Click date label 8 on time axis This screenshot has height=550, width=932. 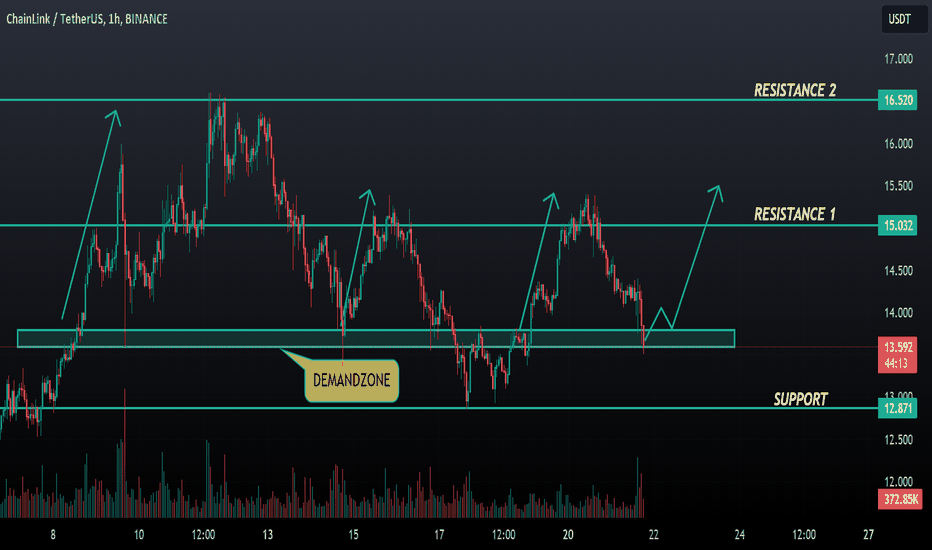point(53,535)
